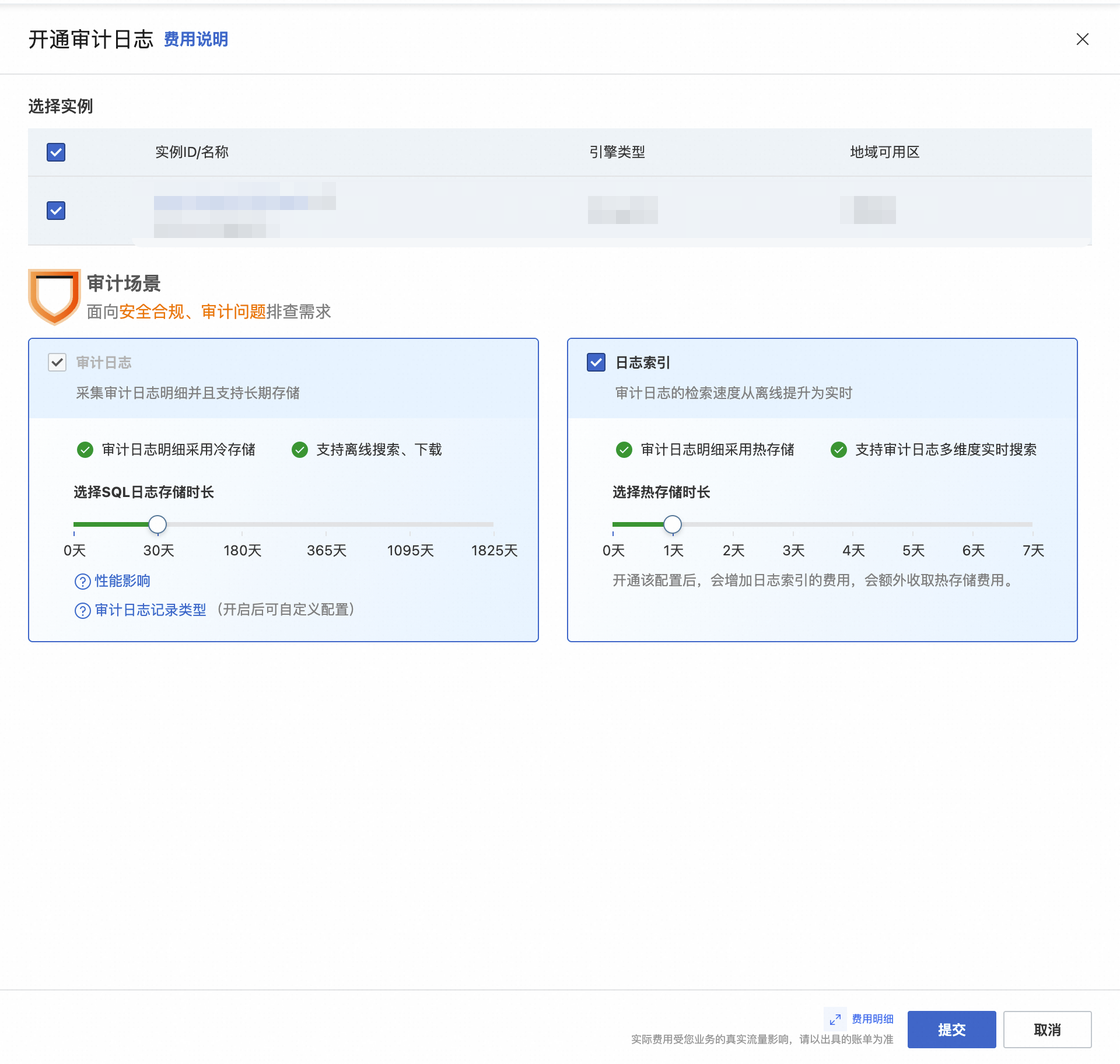Toggle the select-all checkbox in table header
Screen dimensions: 1120x1064
(x=56, y=152)
